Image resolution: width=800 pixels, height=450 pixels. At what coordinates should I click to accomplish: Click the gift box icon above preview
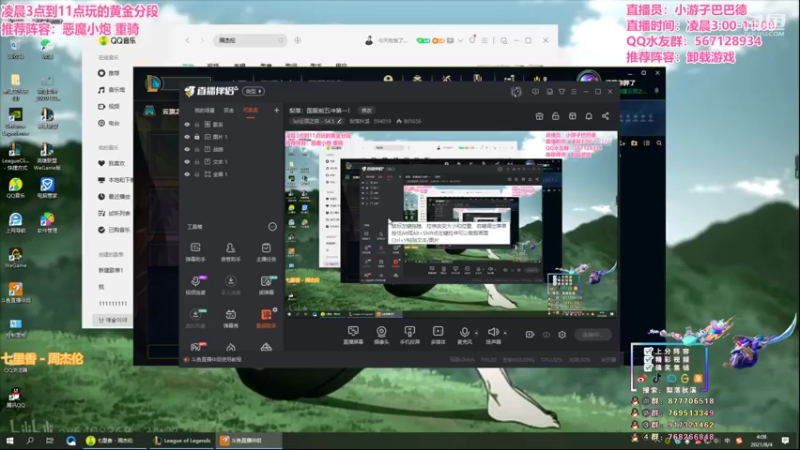click(539, 116)
